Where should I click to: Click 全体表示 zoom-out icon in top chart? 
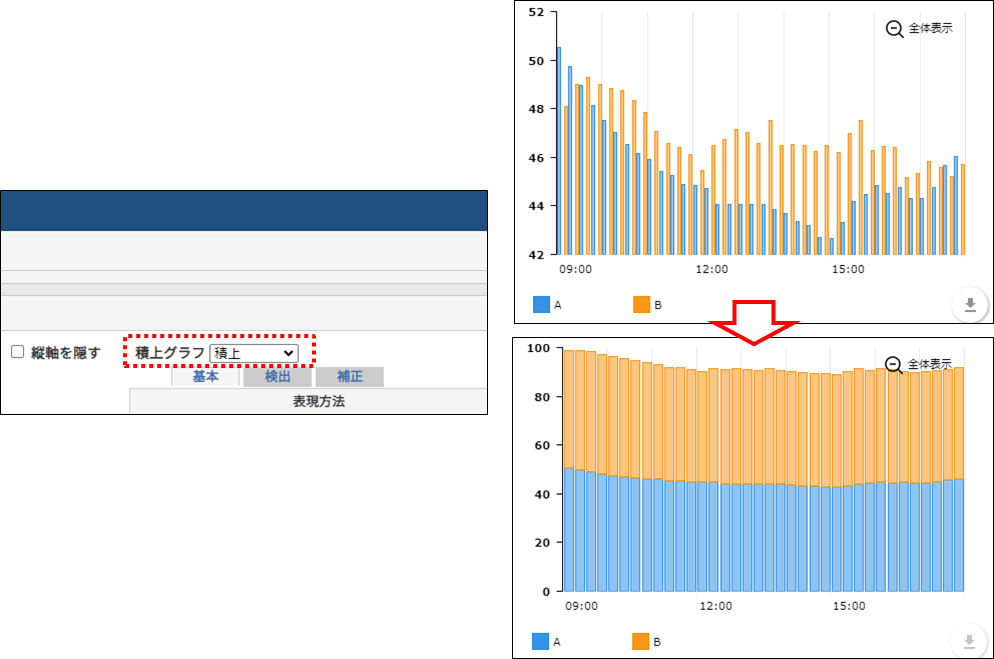[x=894, y=29]
